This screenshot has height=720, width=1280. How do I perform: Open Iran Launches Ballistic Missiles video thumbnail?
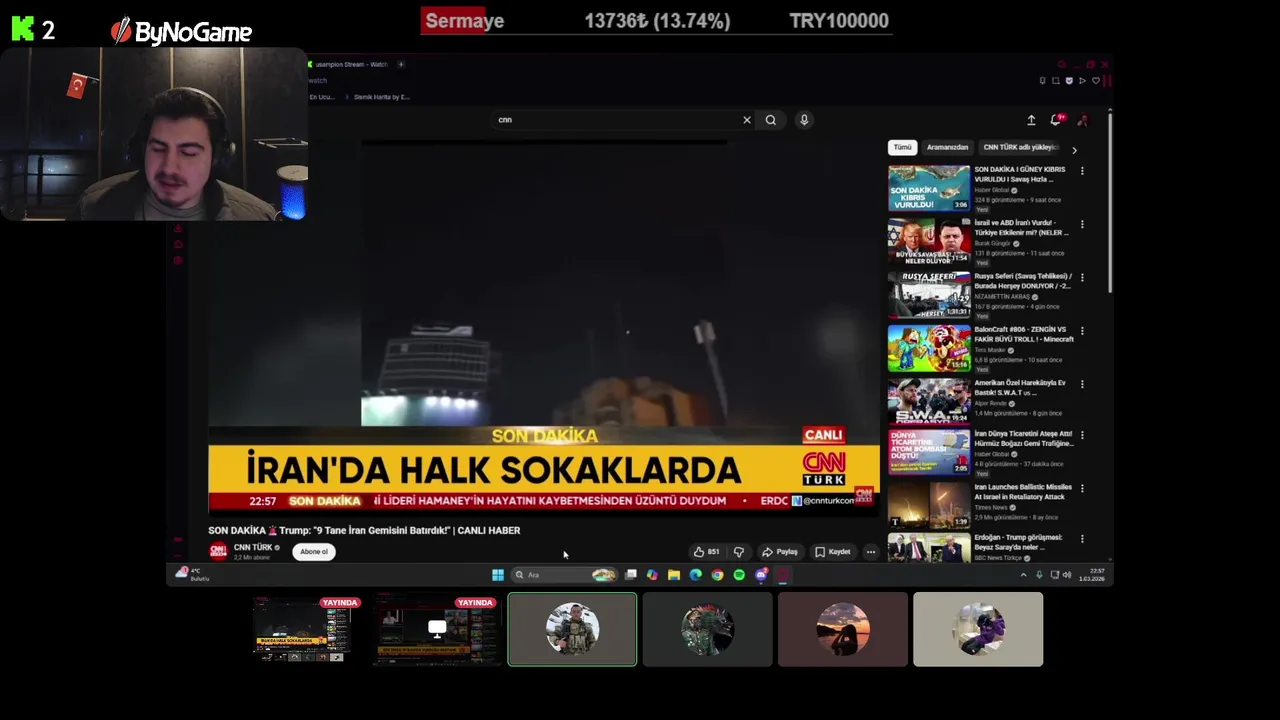click(x=929, y=506)
